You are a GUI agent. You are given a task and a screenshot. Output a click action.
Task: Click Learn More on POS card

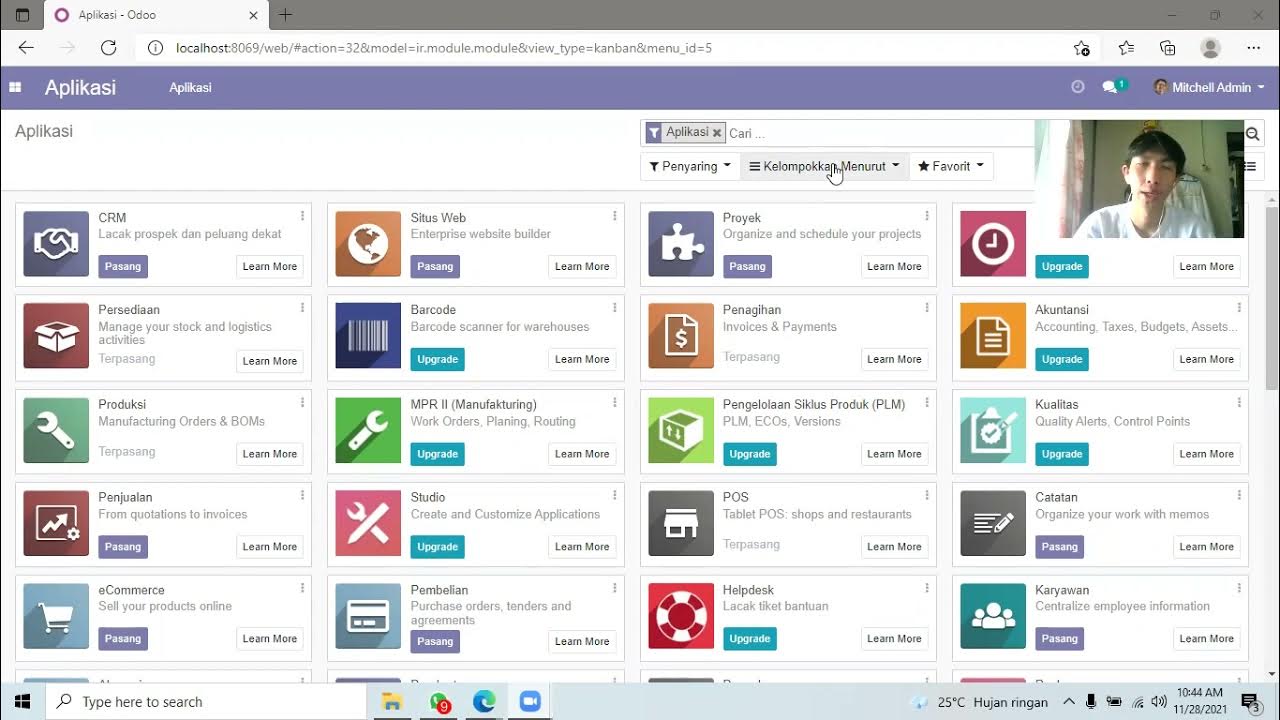894,546
